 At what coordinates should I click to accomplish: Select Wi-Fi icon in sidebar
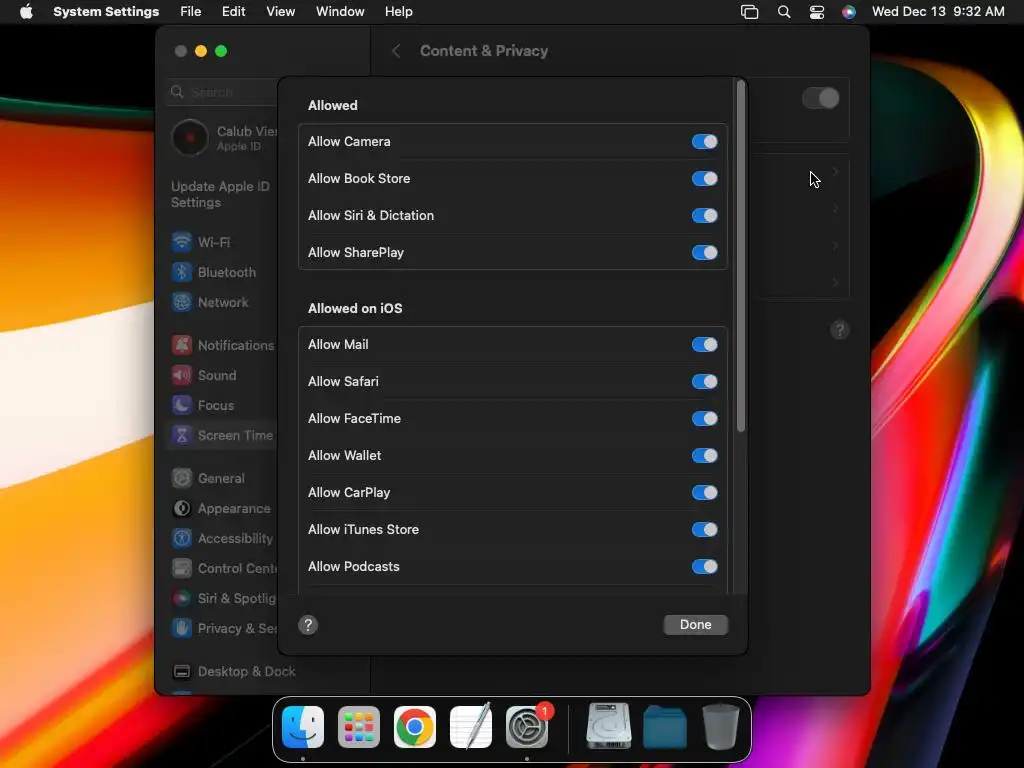[x=182, y=242]
